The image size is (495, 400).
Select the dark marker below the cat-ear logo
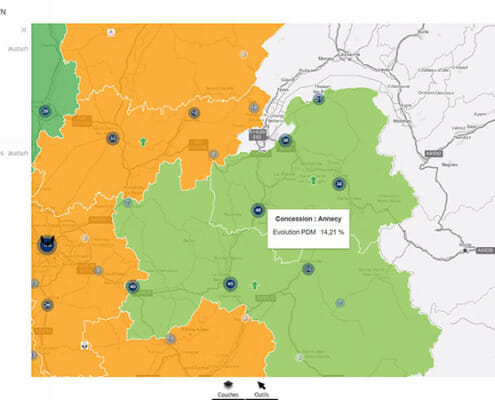coord(47,305)
